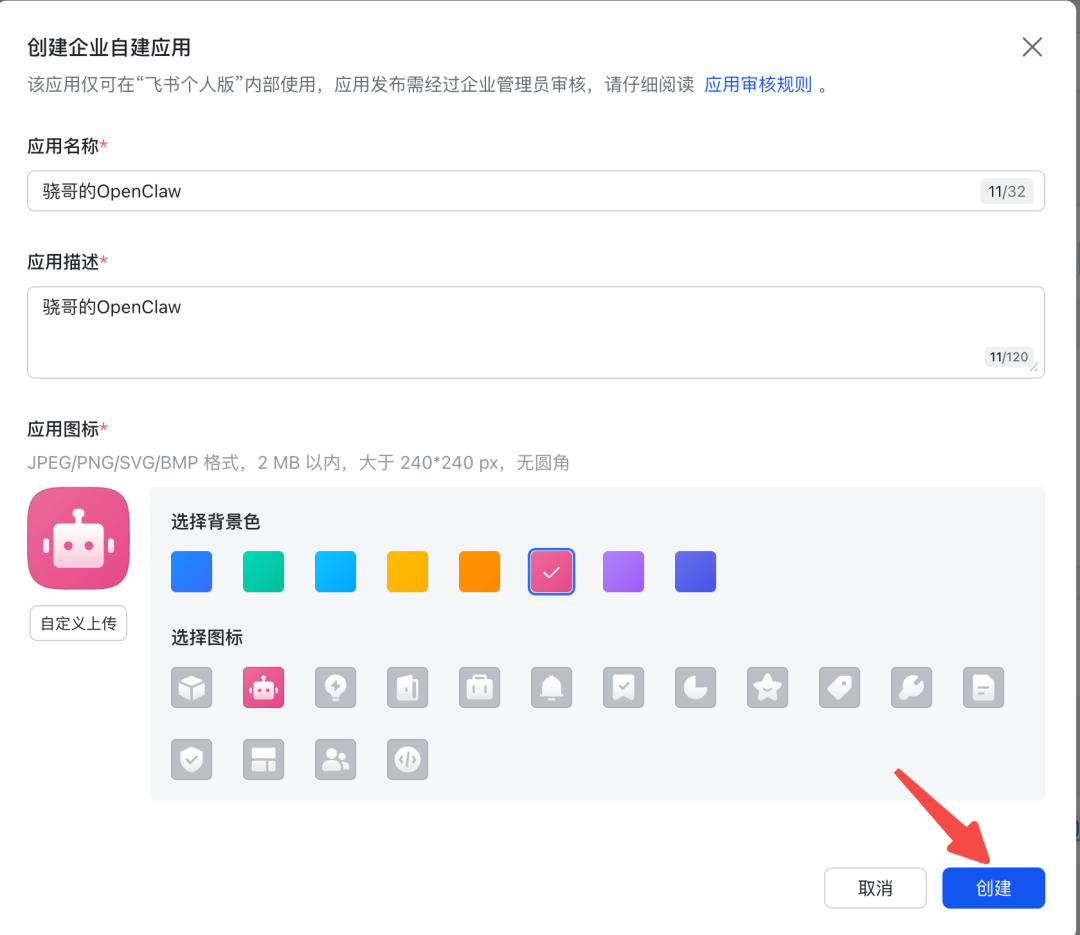Select the robot app icon
The height and width of the screenshot is (935, 1080).
coord(263,687)
